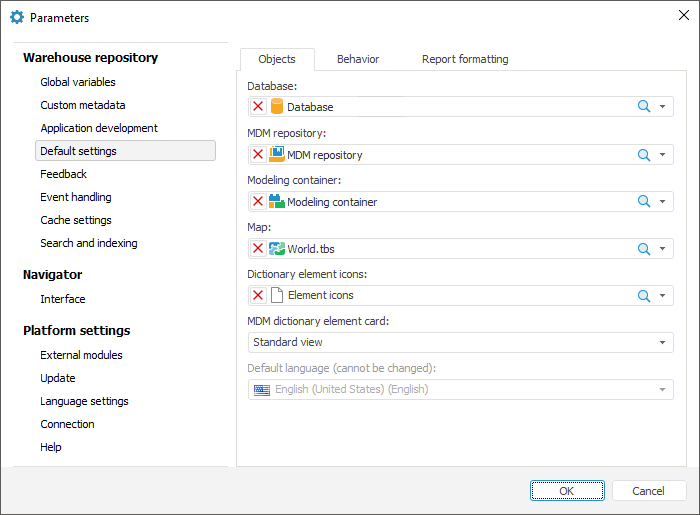This screenshot has height=515, width=700.
Task: Open the Report formatting tab
Action: 465,59
